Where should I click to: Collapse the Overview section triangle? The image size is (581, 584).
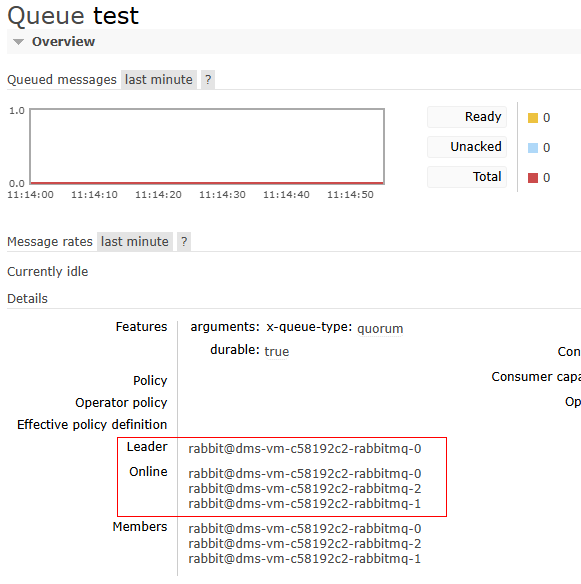(18, 42)
